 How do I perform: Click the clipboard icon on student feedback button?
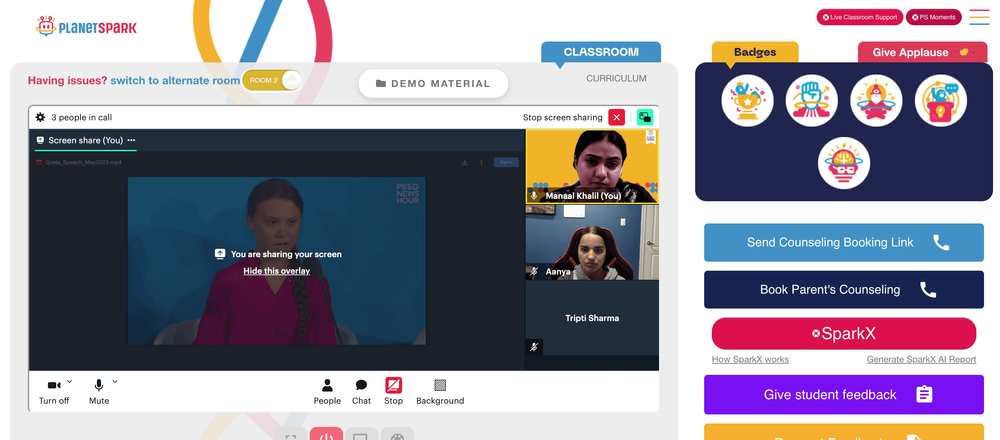[x=924, y=395]
